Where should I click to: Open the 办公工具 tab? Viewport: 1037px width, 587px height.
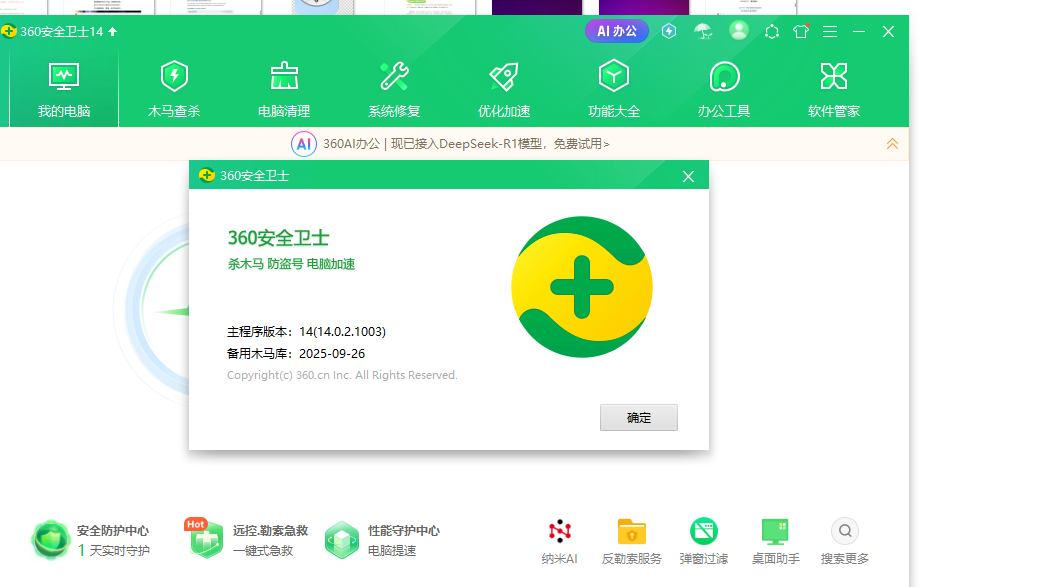pos(724,89)
